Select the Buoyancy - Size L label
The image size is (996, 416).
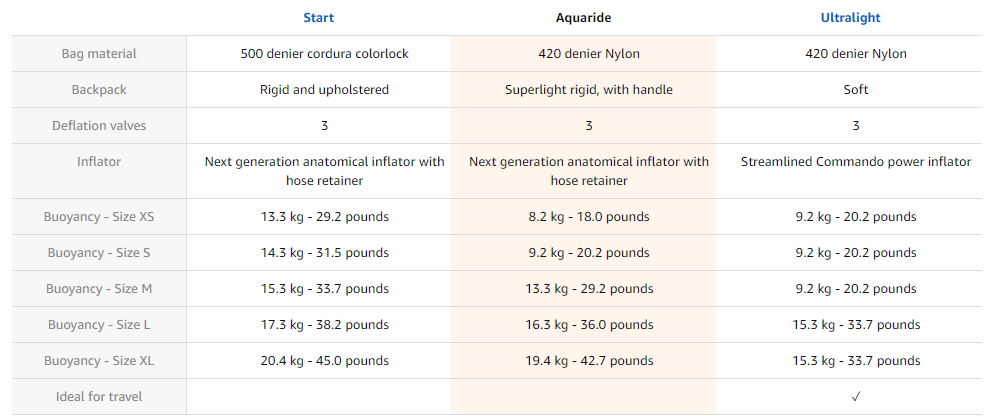click(x=99, y=325)
